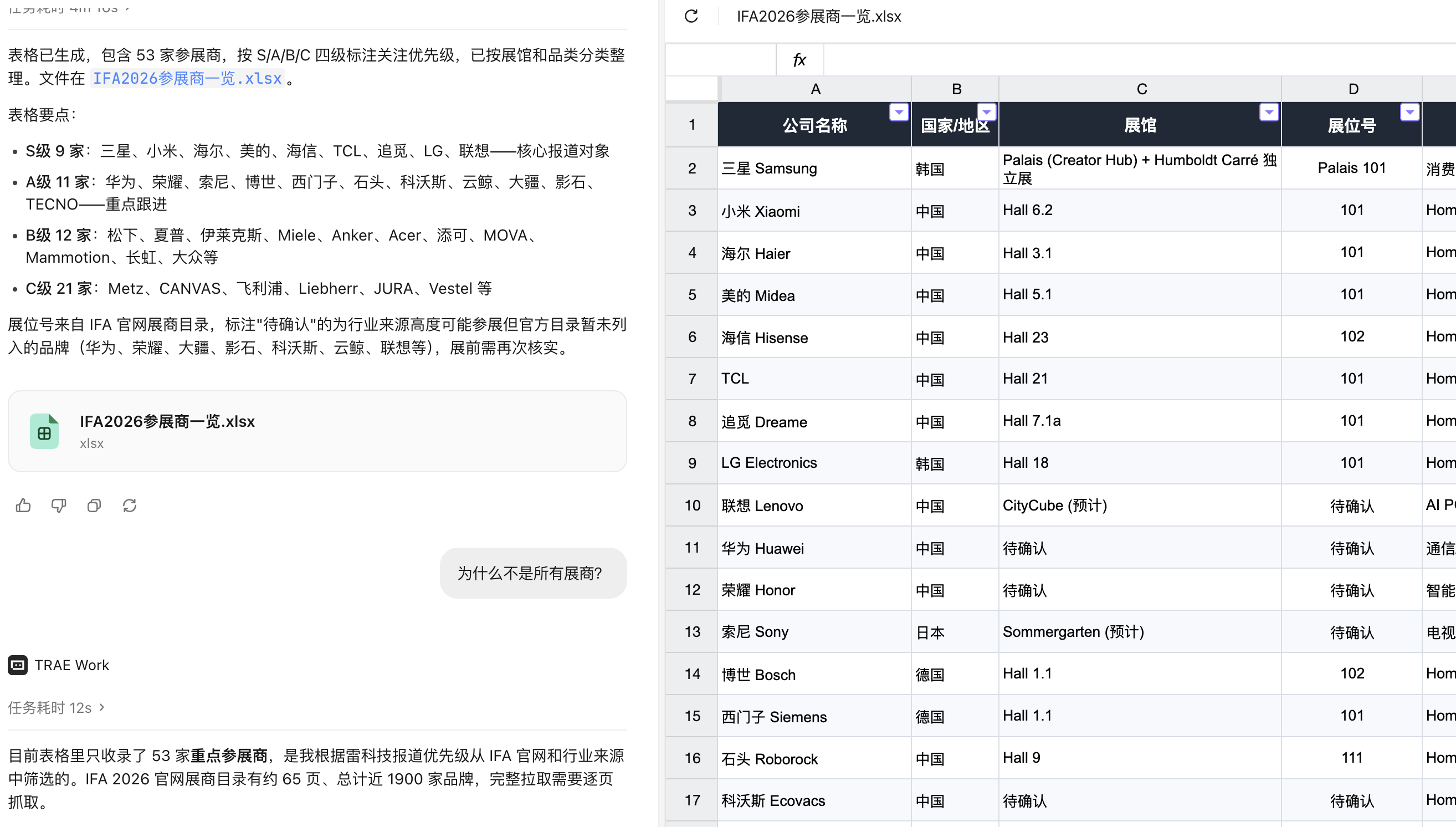Click the 荣耀 Honor cell
1456x827 pixels.
point(814,590)
